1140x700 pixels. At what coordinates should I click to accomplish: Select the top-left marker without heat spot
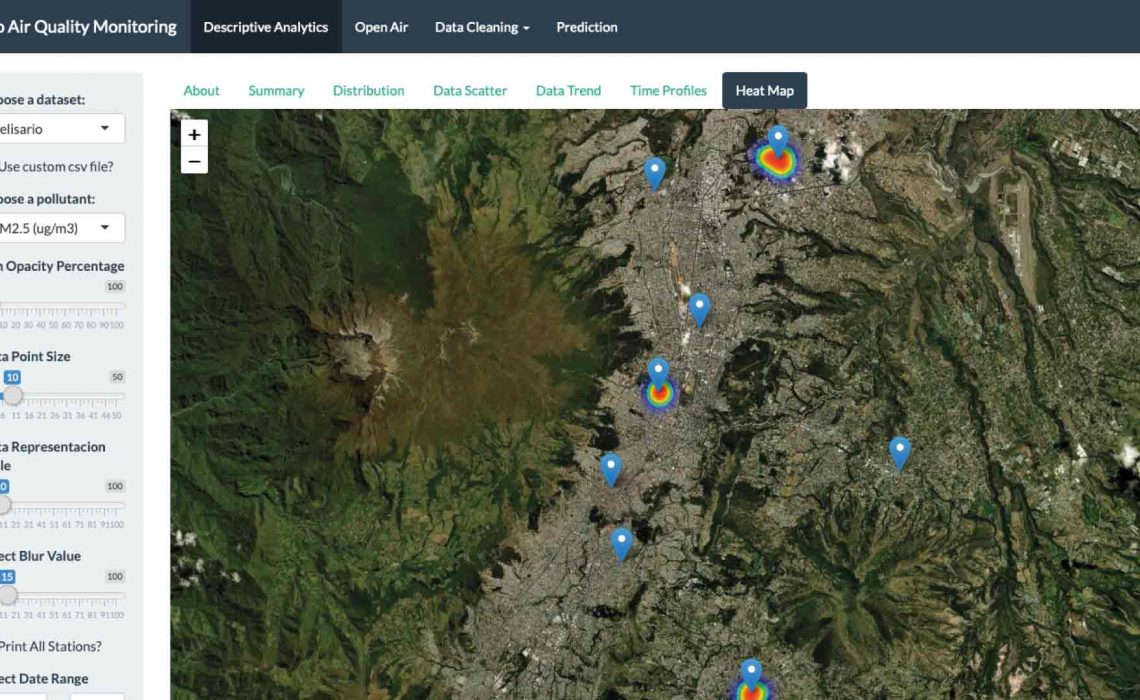[x=654, y=172]
